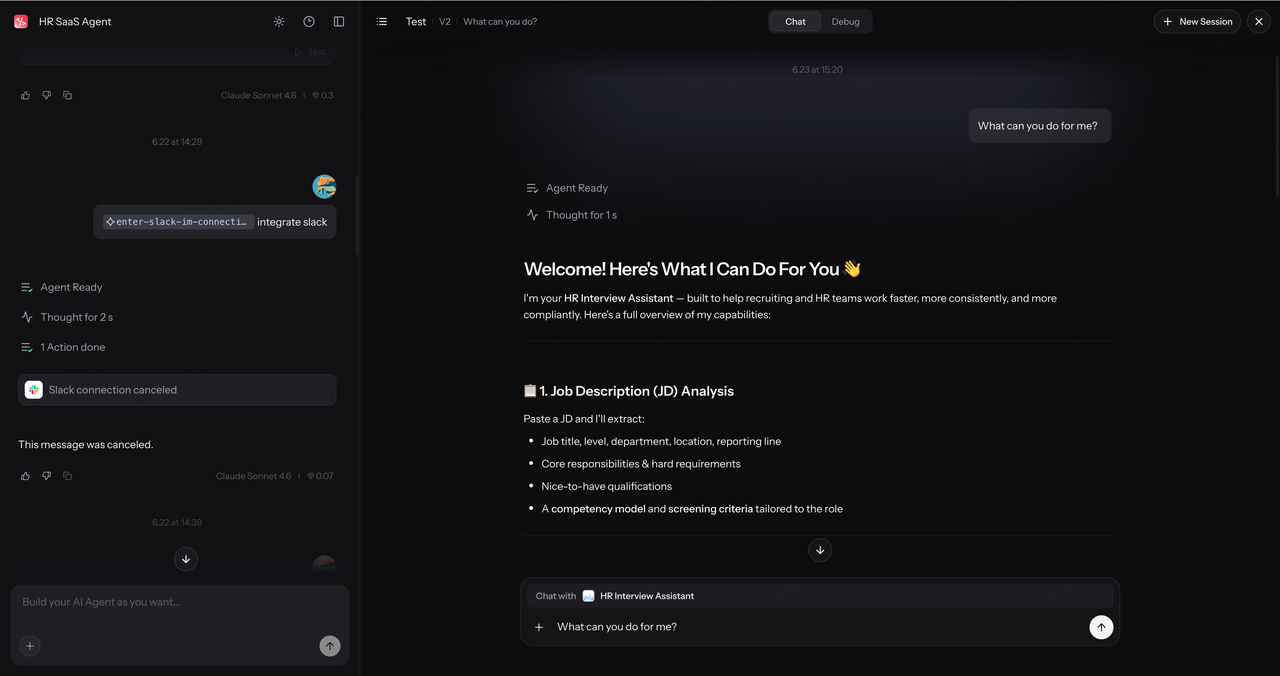Toggle the light/dark theme sun icon
Screen dimensions: 1280x676
pyautogui.click(x=279, y=21)
